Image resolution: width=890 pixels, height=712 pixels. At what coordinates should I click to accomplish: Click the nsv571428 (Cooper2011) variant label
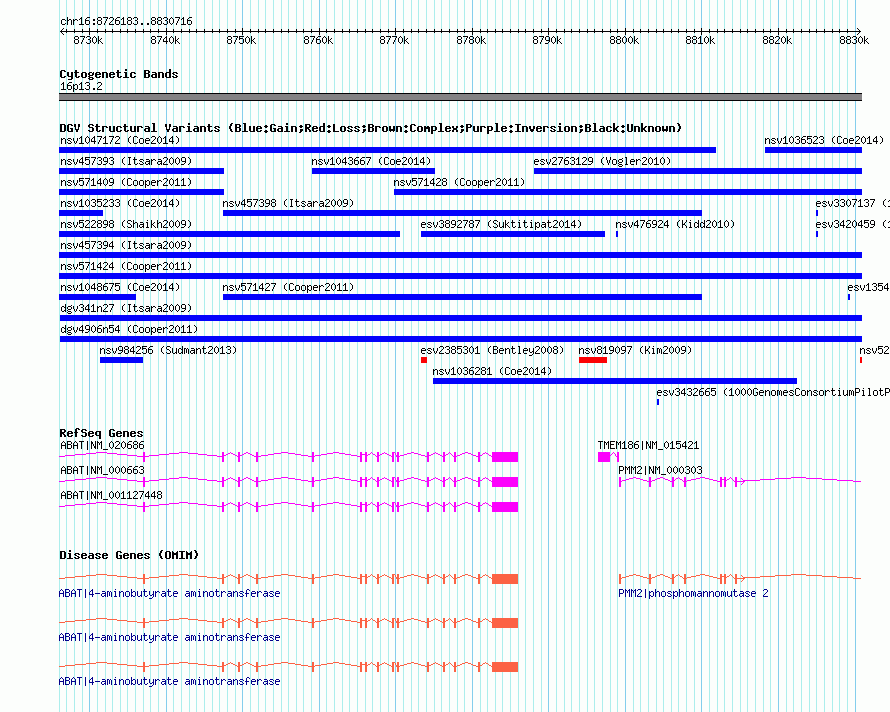tap(459, 182)
